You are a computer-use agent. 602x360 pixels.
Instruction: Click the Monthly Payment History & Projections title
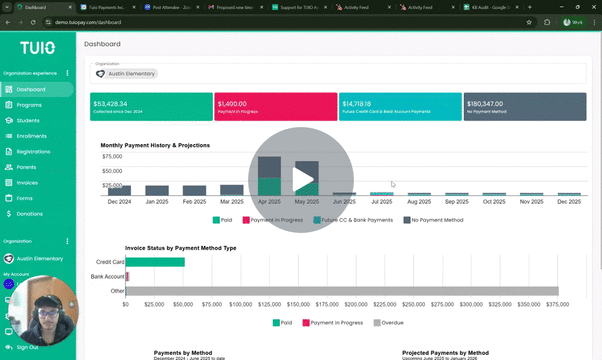[155, 145]
